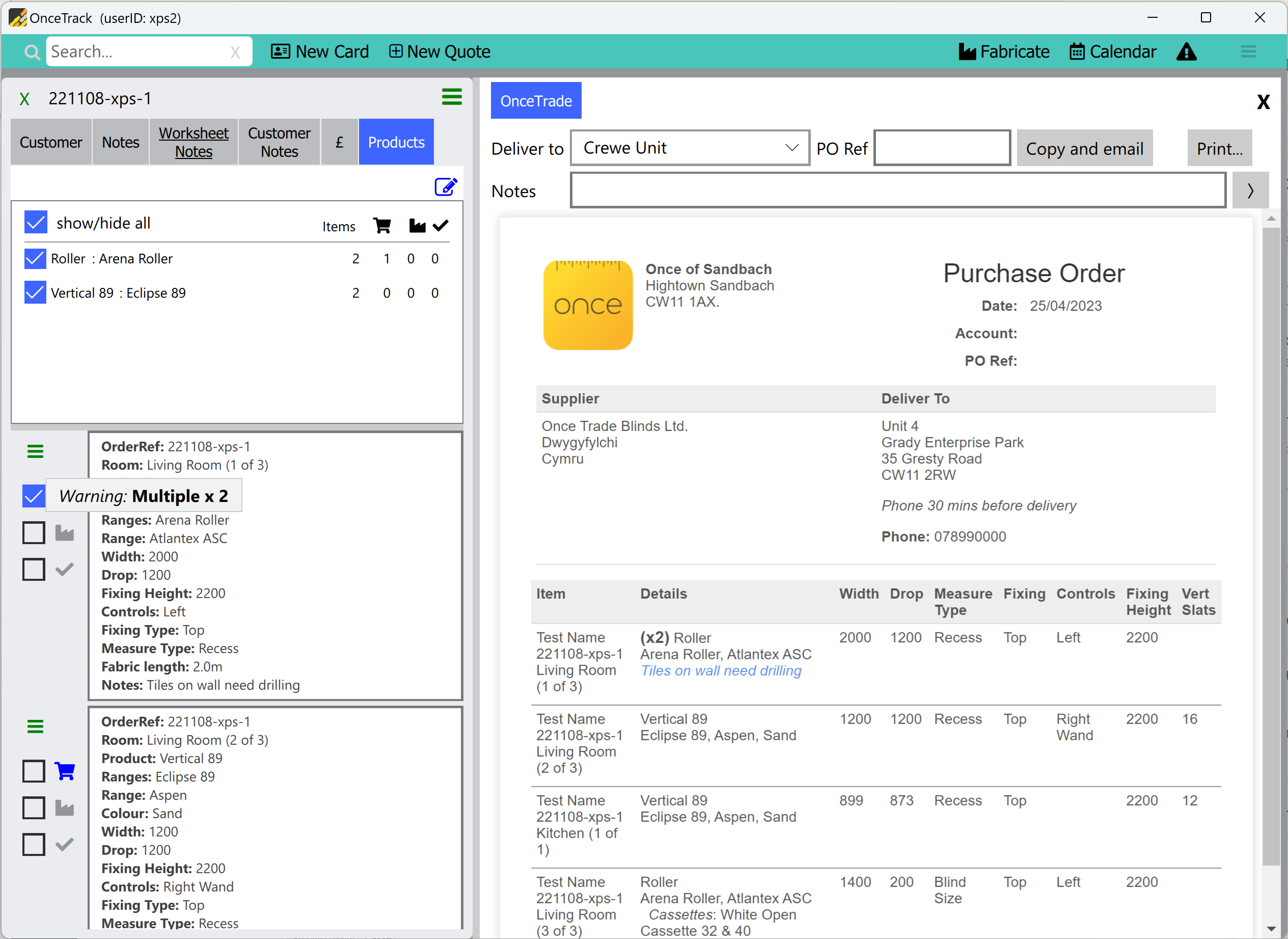Open the green hamburger menu beside 221108-xps-1

[x=452, y=97]
